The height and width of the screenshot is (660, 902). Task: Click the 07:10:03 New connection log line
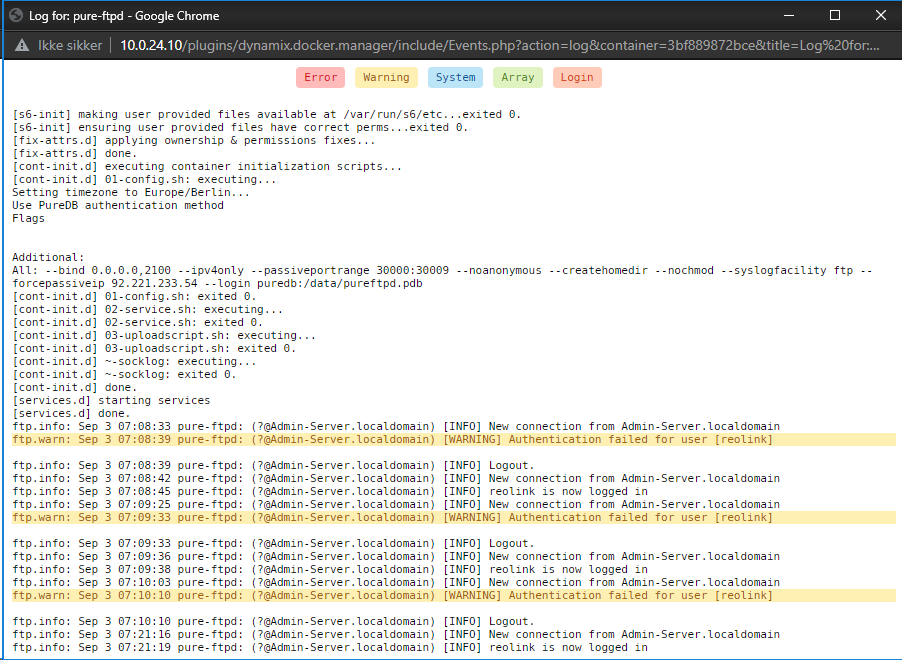(396, 582)
